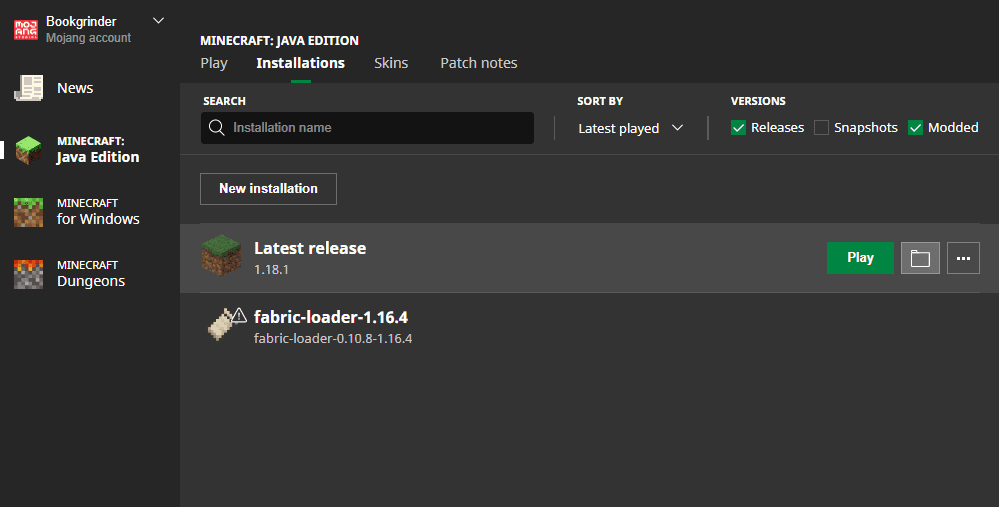Enable the Snapshots versions checkbox
Image resolution: width=999 pixels, height=507 pixels.
pos(821,127)
